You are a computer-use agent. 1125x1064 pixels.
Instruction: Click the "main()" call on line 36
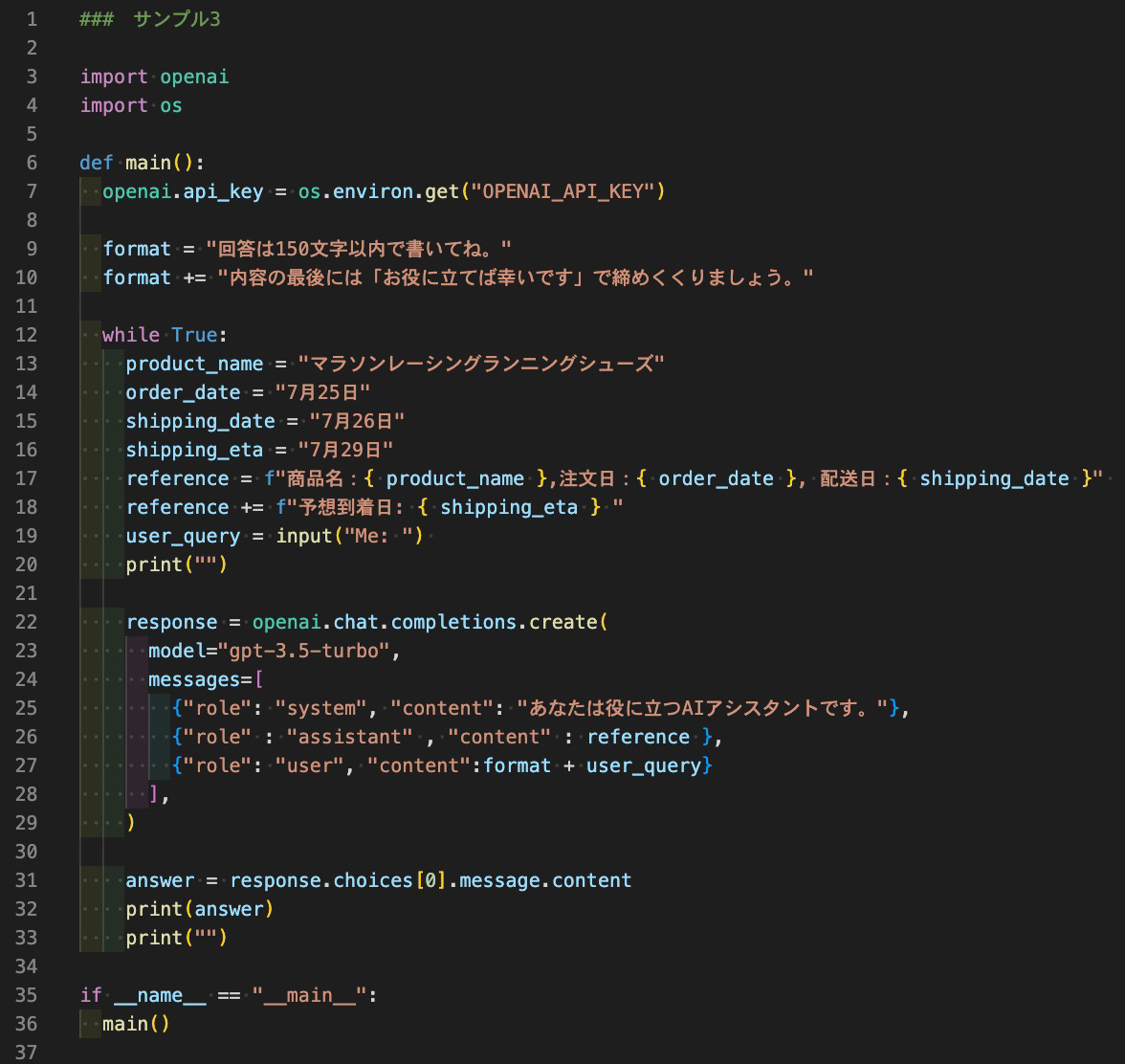pyautogui.click(x=136, y=1024)
